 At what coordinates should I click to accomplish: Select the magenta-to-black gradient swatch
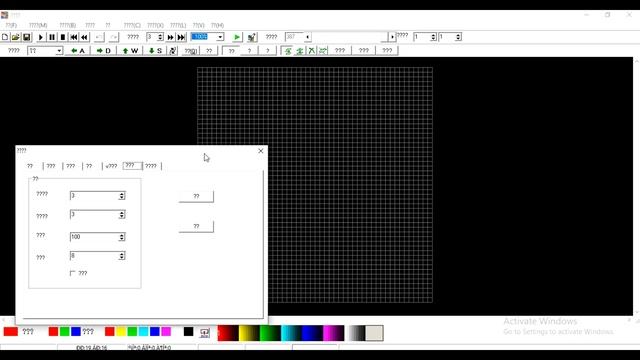[333, 333]
